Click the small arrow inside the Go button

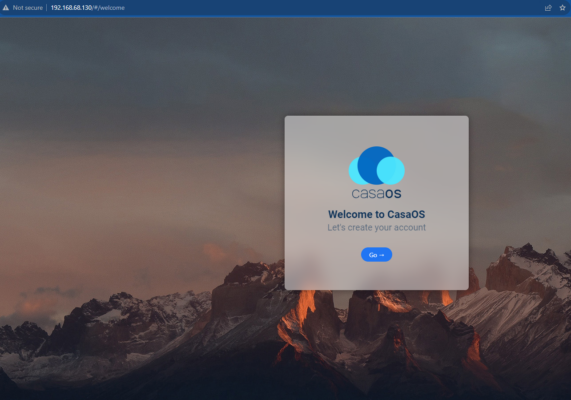382,255
